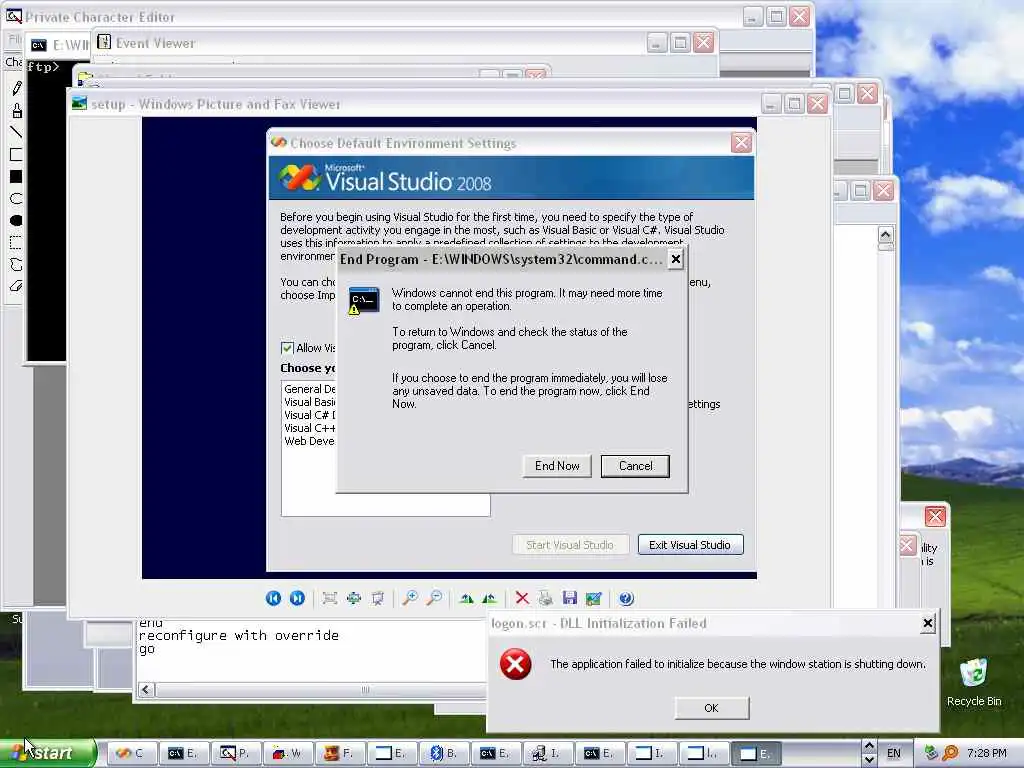Start slide show in Picture Viewer
1024x768 pixels.
coord(377,598)
